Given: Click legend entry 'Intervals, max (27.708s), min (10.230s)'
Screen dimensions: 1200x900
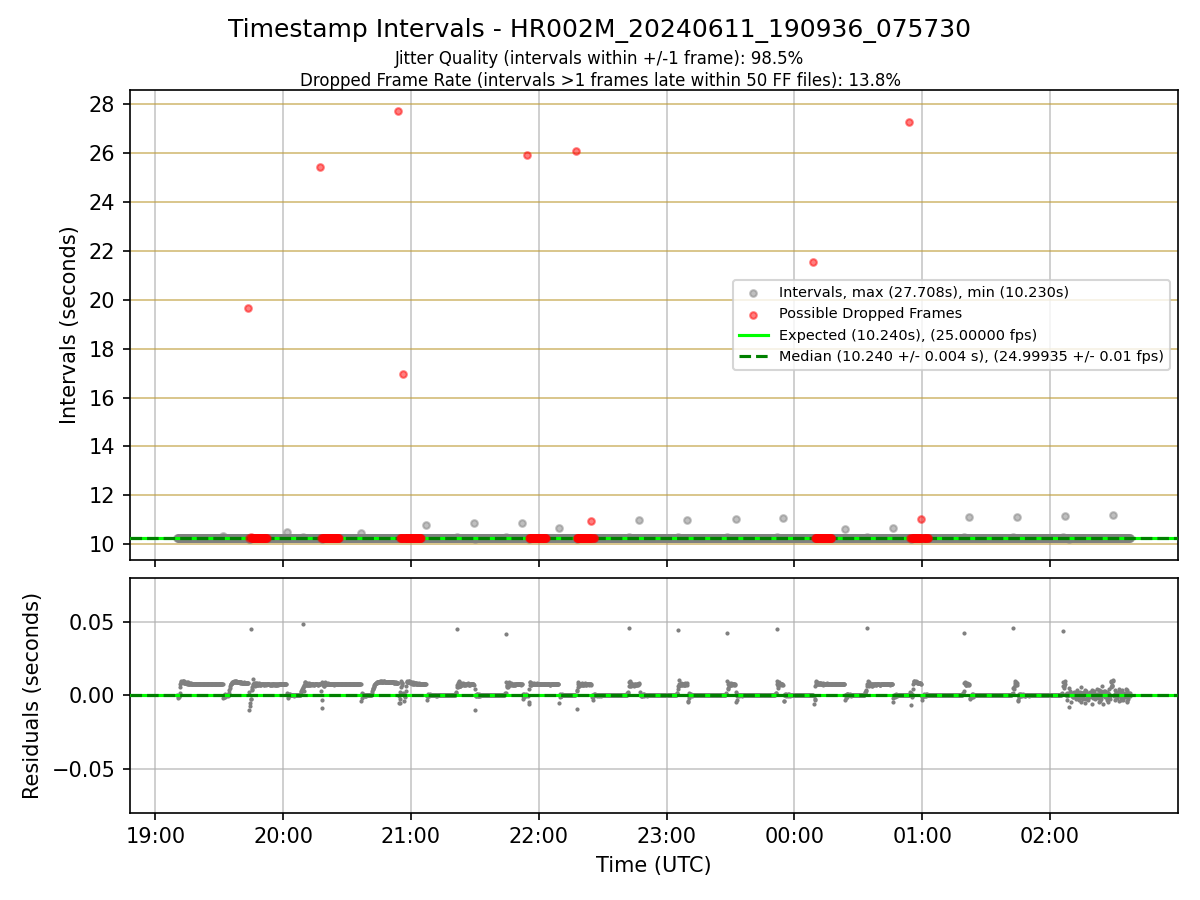Looking at the screenshot, I should click(x=923, y=292).
